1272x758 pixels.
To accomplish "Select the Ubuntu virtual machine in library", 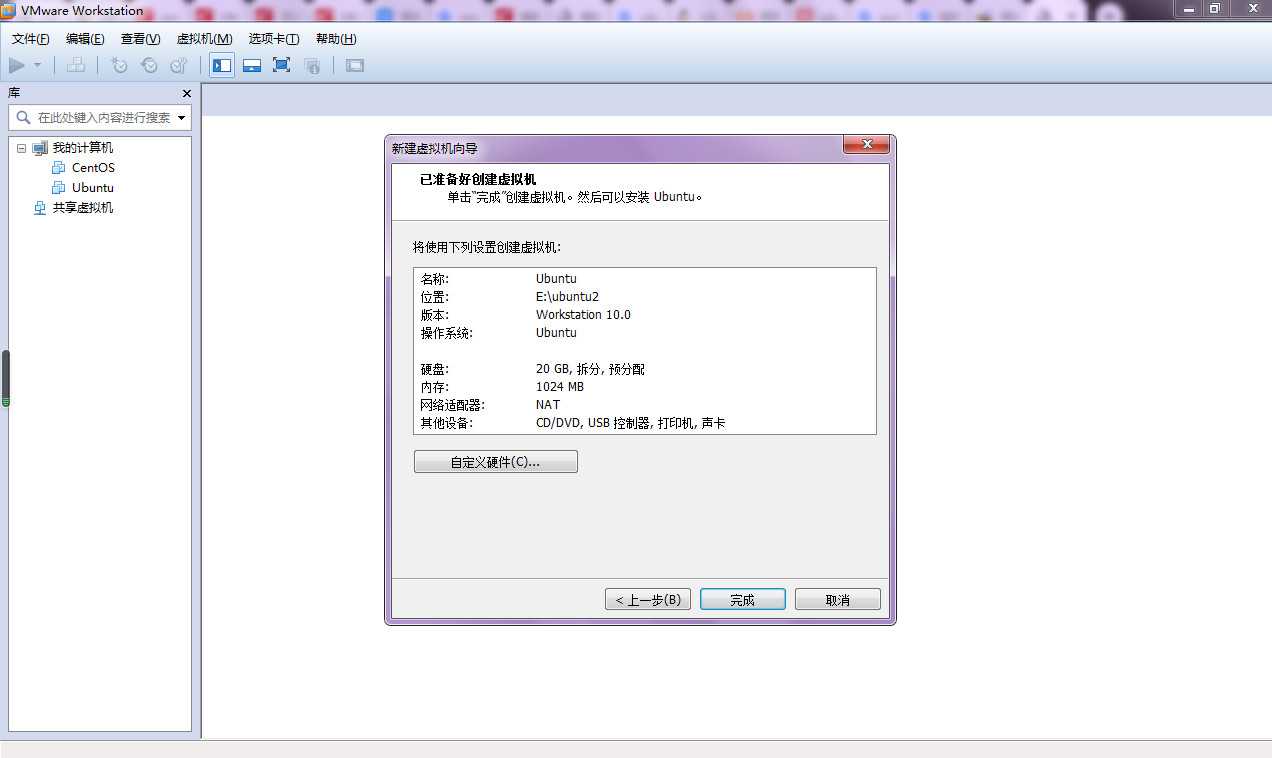I will tap(93, 188).
